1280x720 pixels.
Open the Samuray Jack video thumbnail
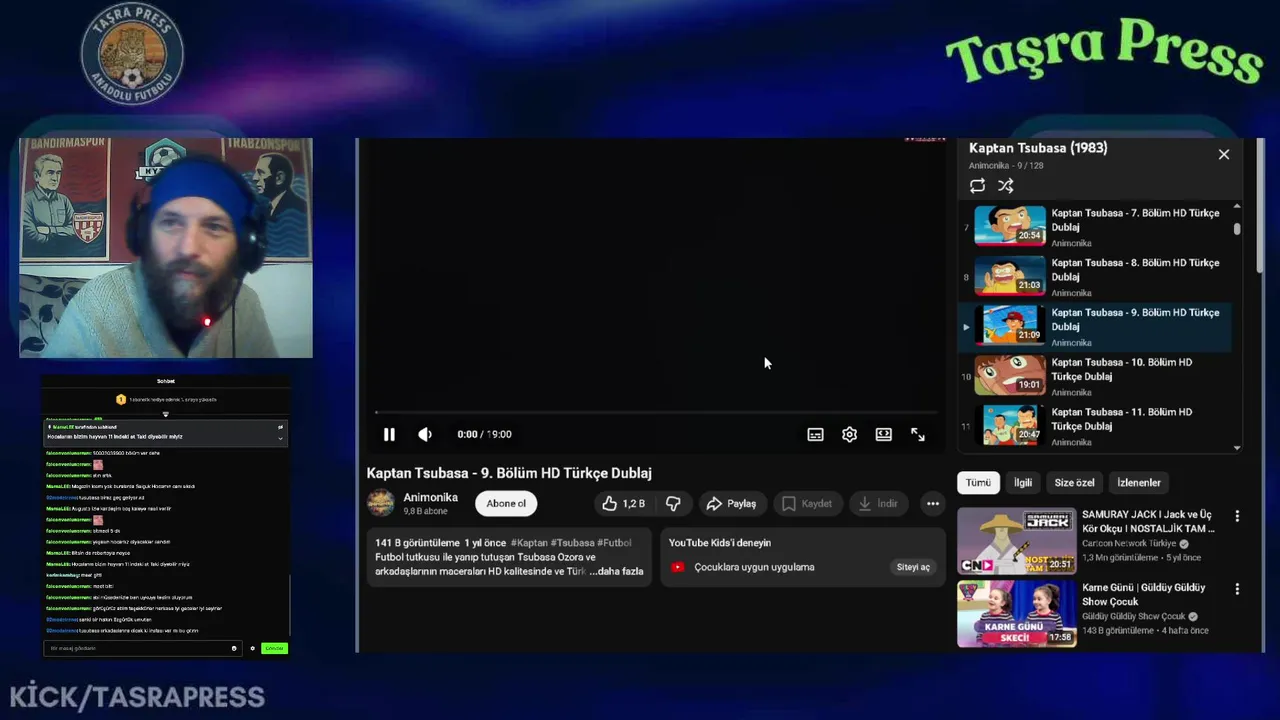coord(1016,541)
